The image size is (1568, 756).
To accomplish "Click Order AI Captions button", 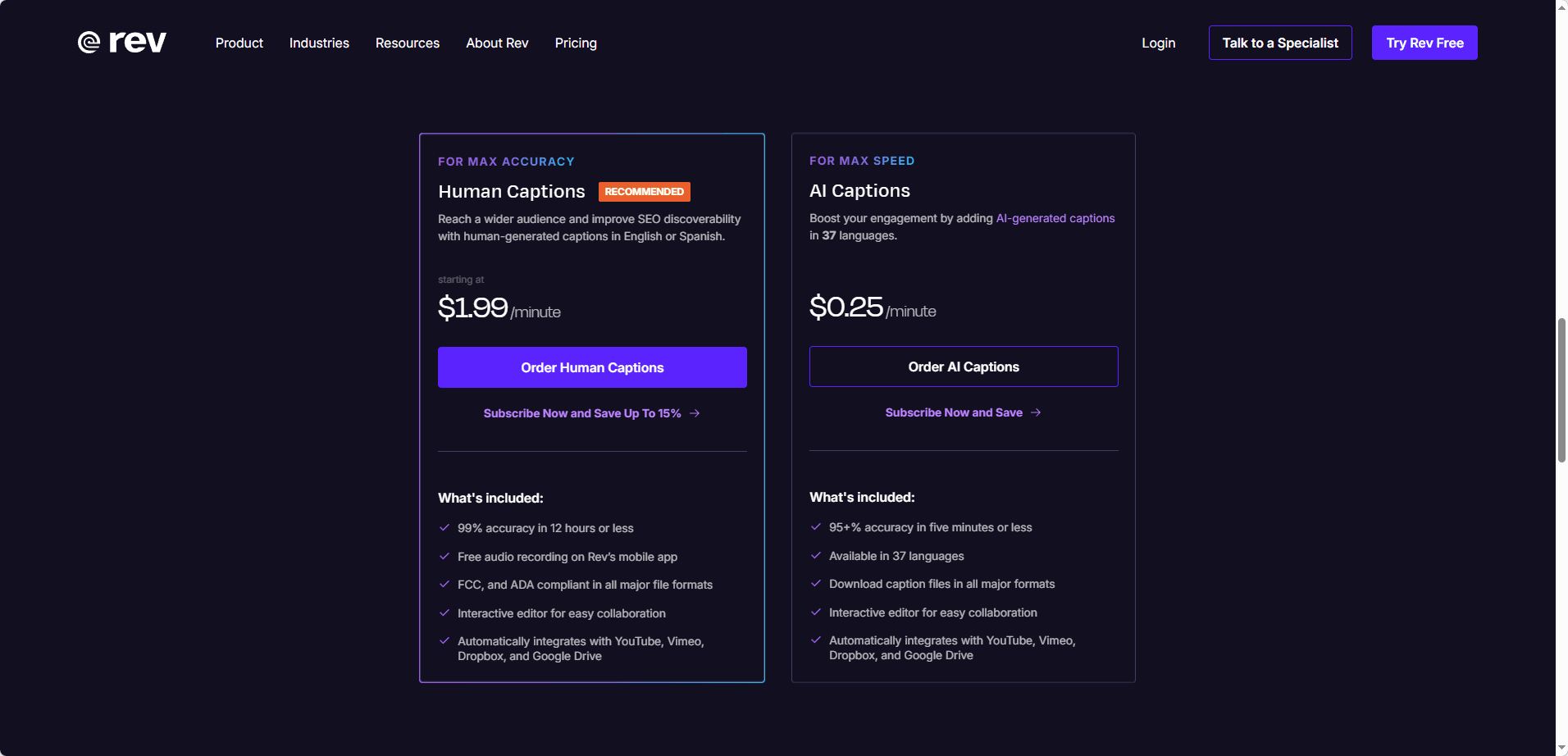I will pos(964,367).
